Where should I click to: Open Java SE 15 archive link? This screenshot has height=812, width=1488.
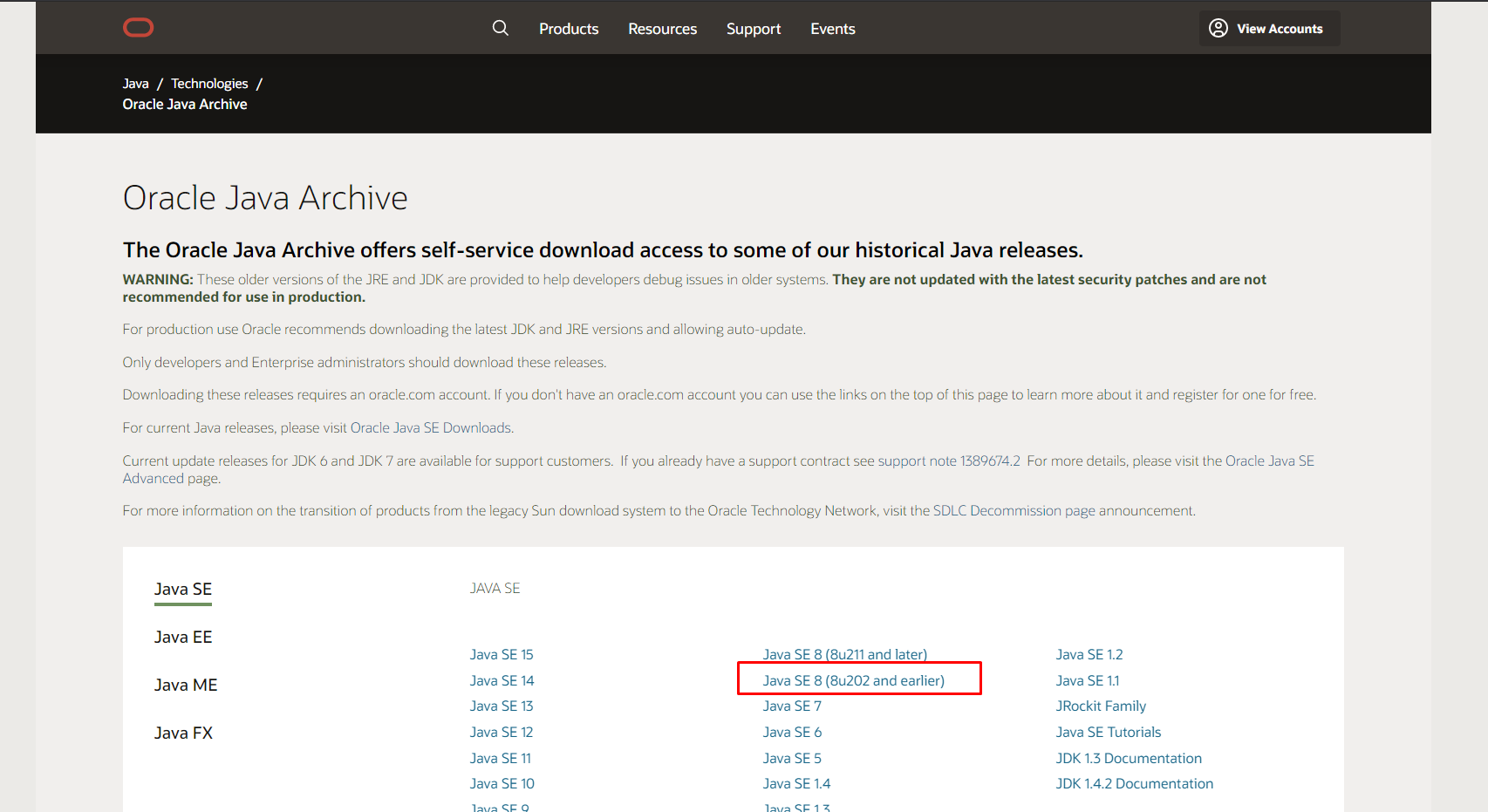pos(502,654)
